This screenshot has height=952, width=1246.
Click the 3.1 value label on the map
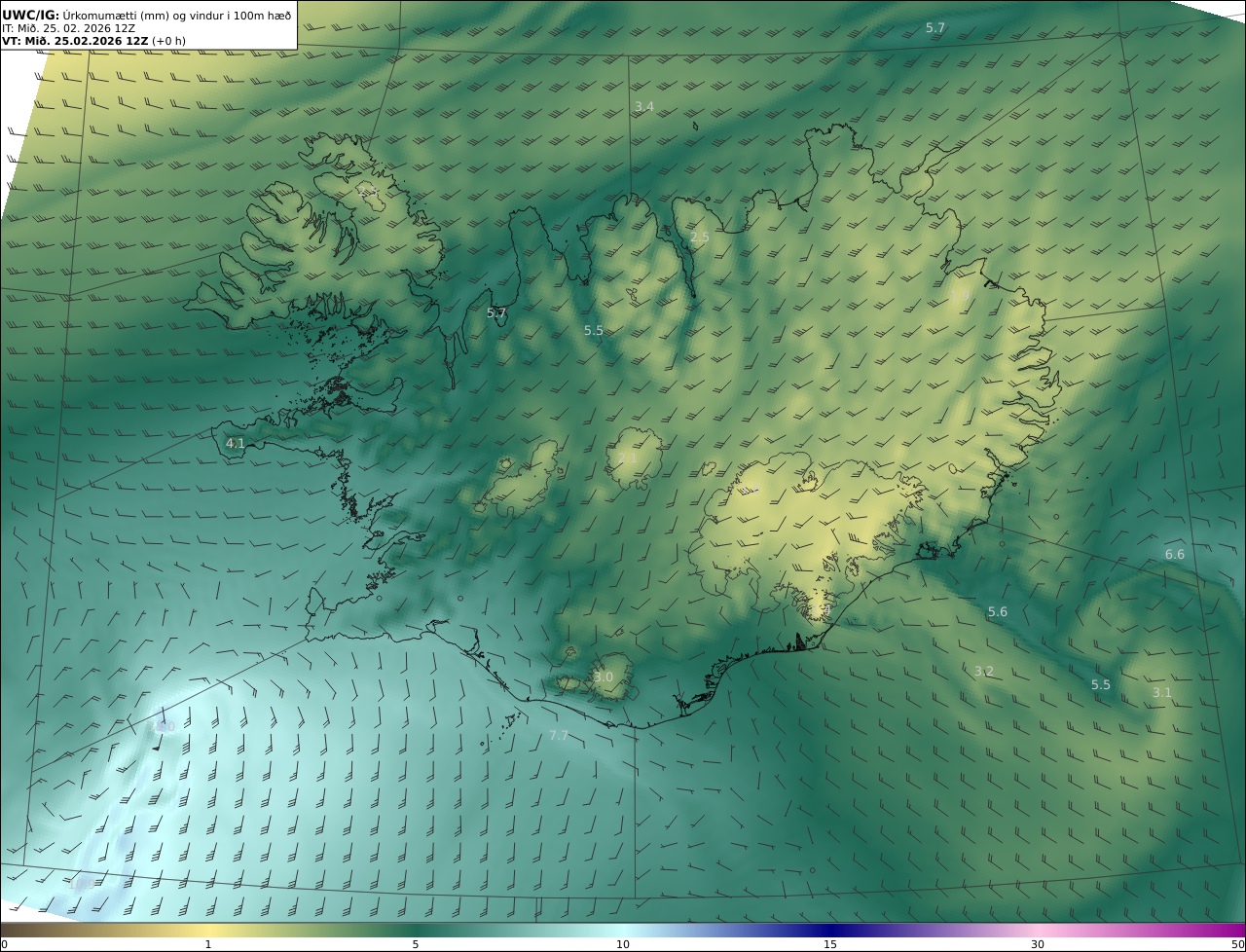point(1162,693)
